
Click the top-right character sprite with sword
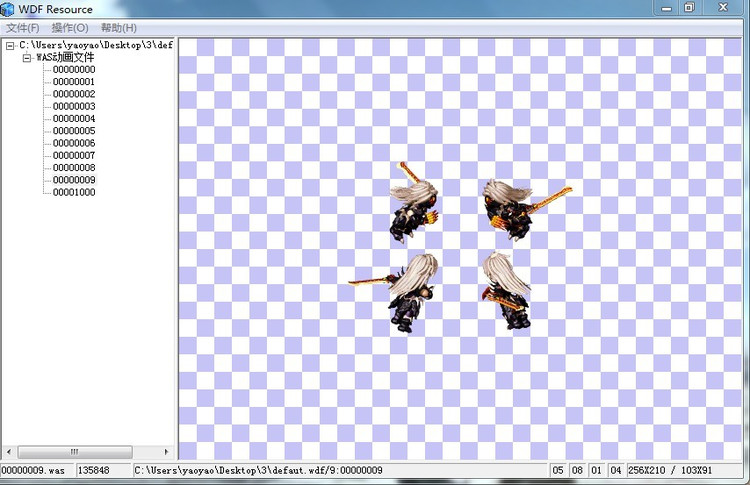(510, 207)
